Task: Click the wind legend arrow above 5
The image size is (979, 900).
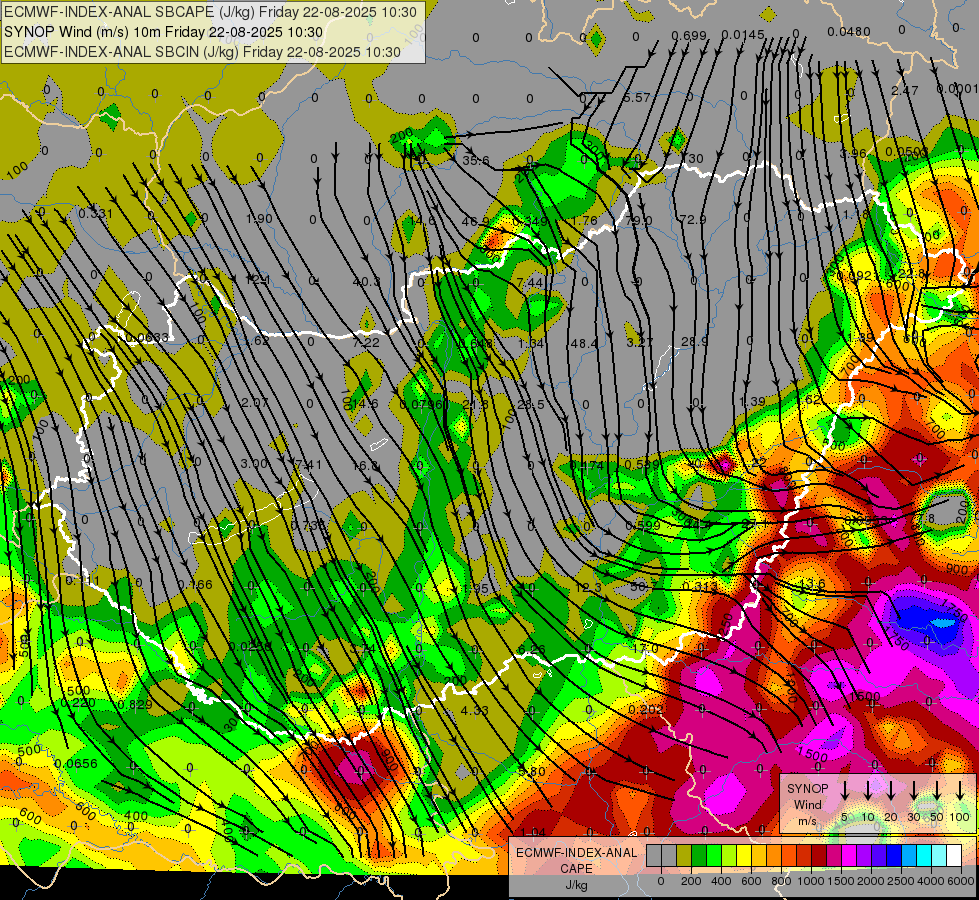Action: pyautogui.click(x=845, y=791)
